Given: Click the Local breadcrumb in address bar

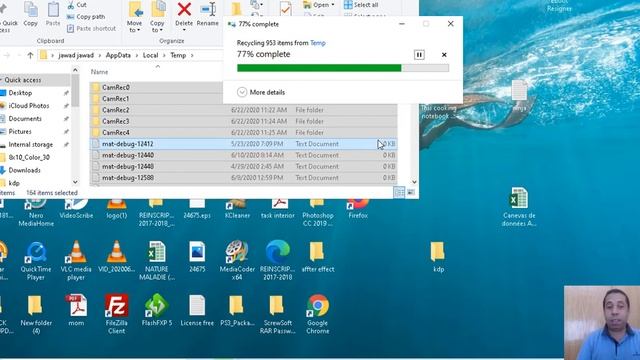Looking at the screenshot, I should [150, 55].
